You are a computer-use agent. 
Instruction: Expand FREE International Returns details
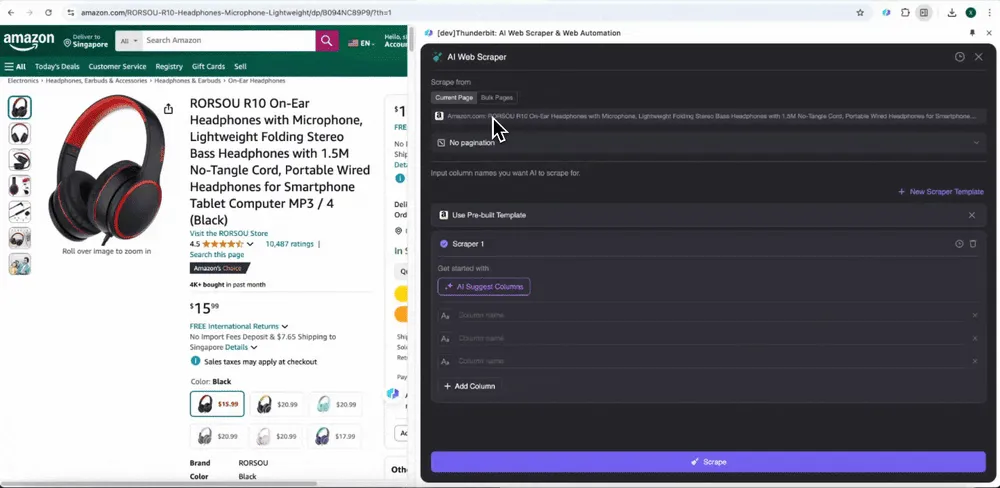point(239,326)
